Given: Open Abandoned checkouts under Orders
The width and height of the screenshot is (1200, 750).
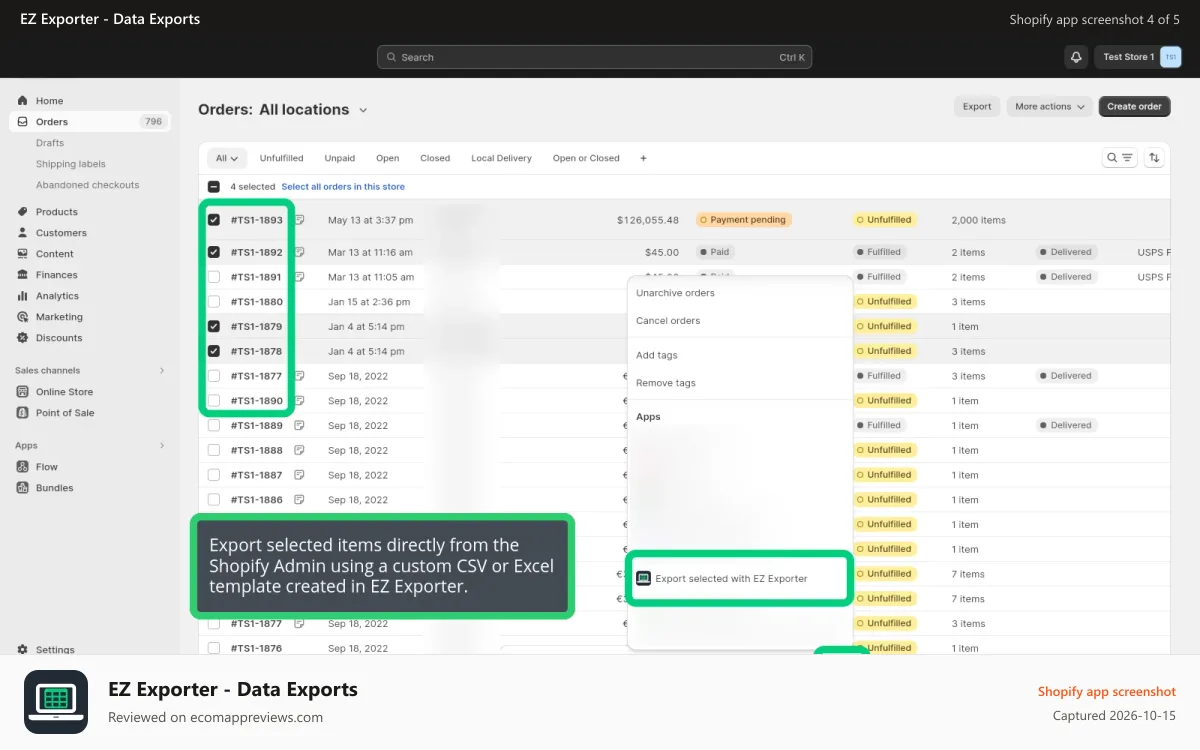Looking at the screenshot, I should (x=88, y=185).
